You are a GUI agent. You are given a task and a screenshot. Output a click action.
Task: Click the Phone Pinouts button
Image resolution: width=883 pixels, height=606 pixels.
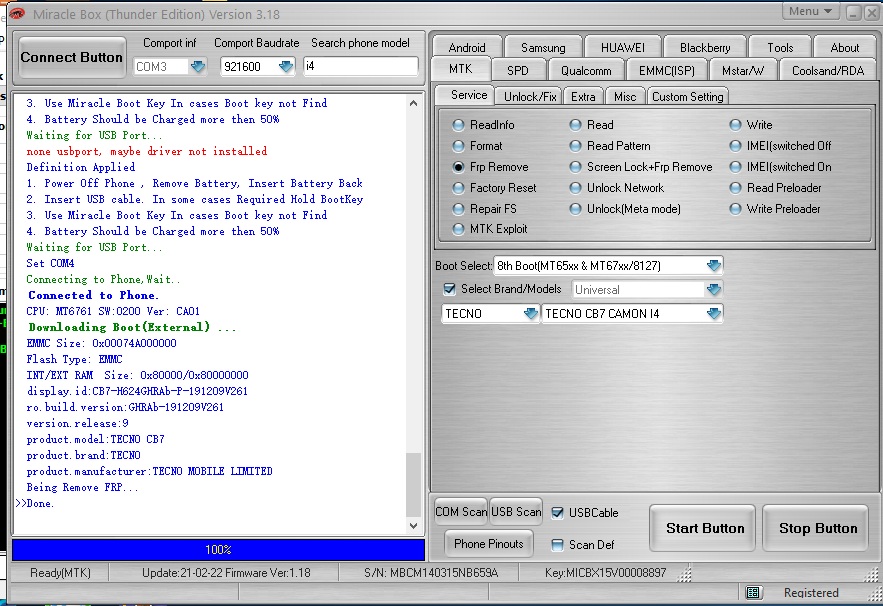(488, 544)
